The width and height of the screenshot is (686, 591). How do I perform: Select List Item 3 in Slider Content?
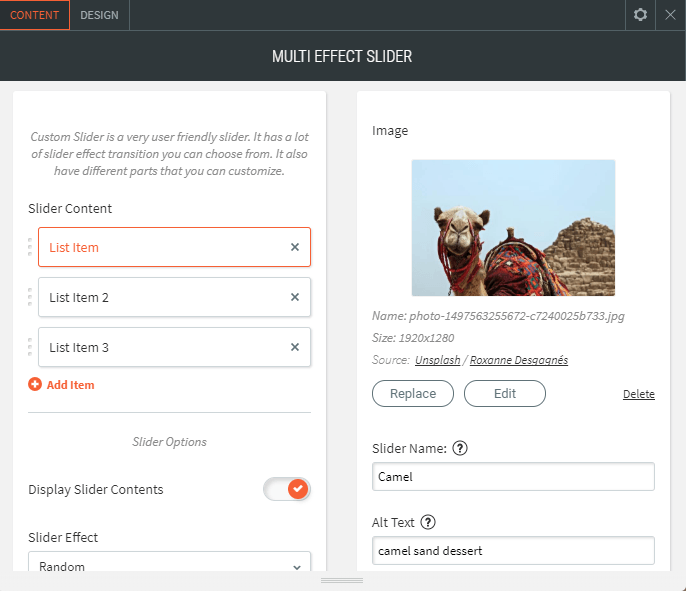160,347
